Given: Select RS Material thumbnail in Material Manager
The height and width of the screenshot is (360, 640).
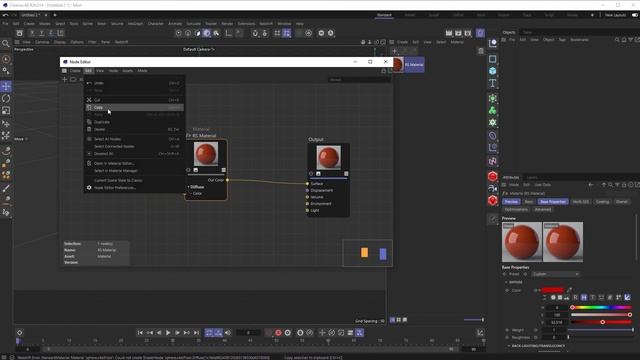Looking at the screenshot, I should click(398, 64).
